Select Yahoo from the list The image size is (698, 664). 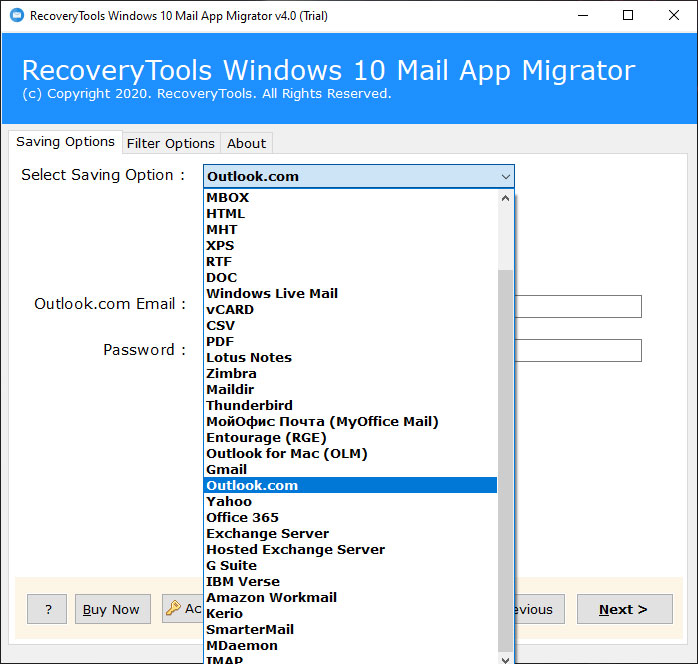point(351,502)
